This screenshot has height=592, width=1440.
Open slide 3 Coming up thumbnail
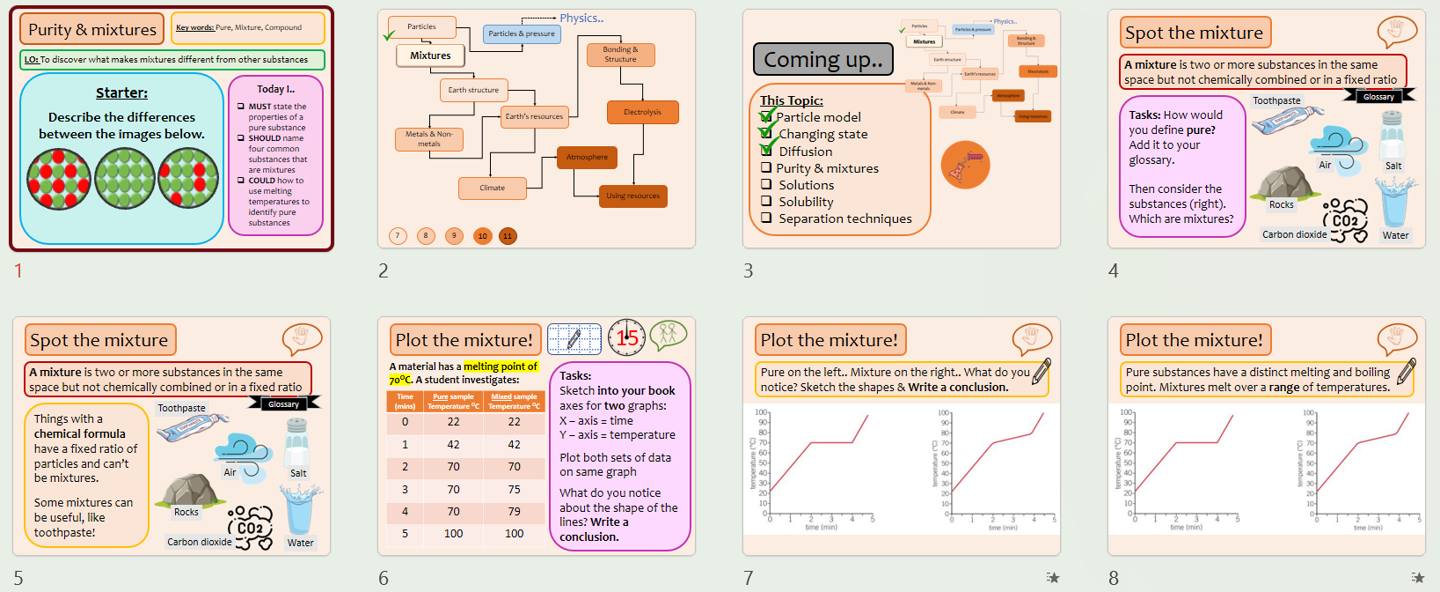pyautogui.click(x=901, y=129)
